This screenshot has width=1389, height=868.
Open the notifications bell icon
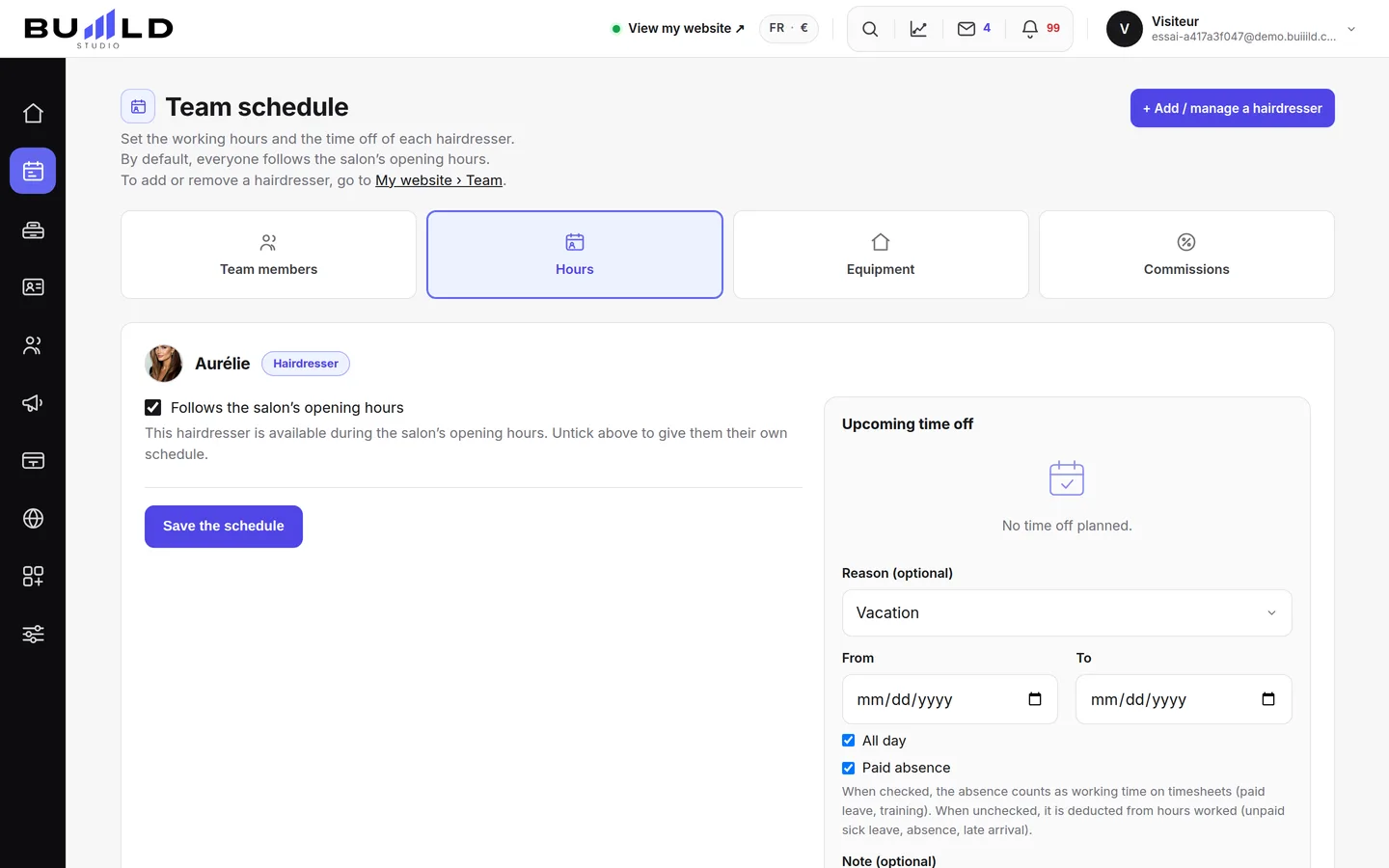tap(1030, 29)
